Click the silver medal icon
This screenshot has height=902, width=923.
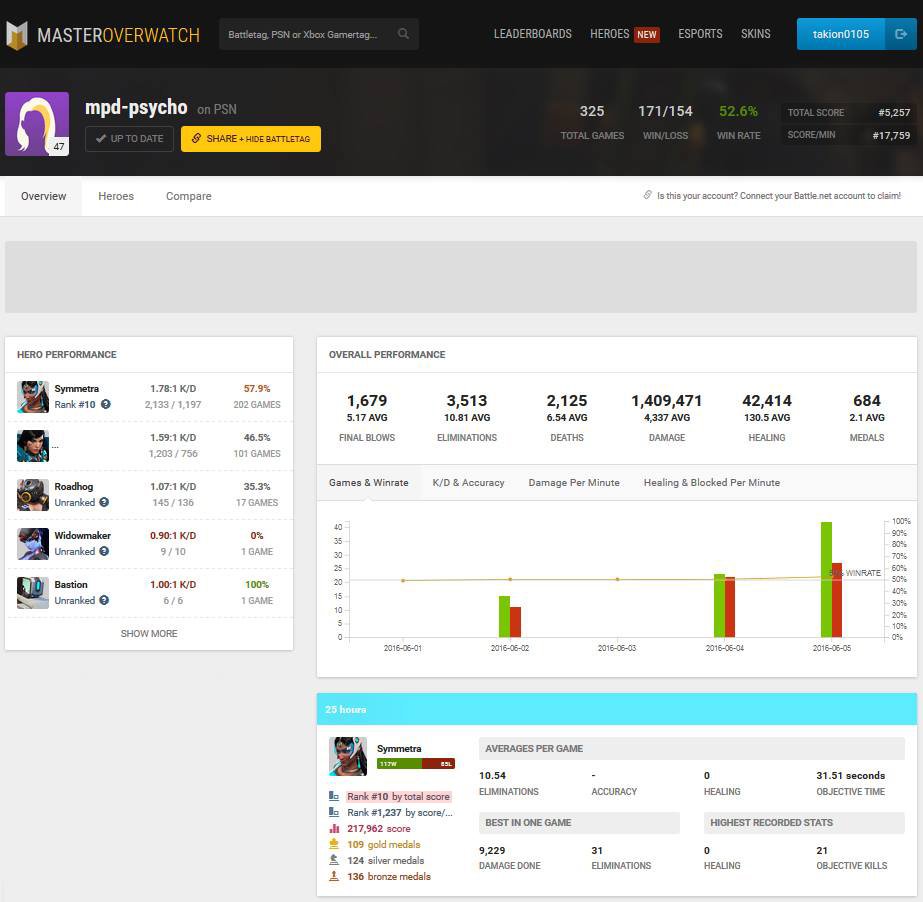pyautogui.click(x=334, y=860)
